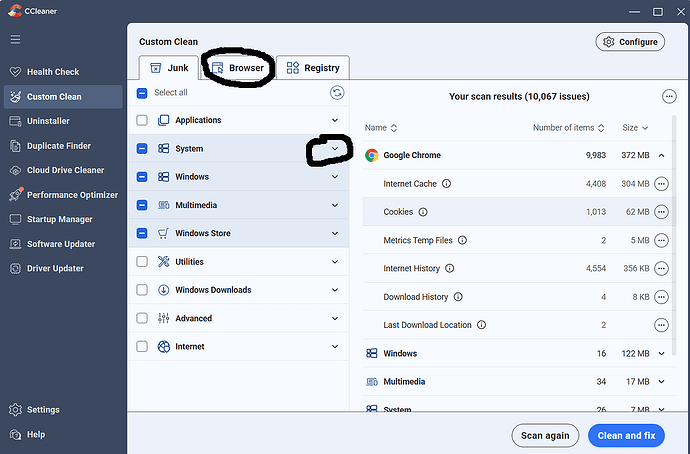Check the Applications checkbox

point(142,120)
